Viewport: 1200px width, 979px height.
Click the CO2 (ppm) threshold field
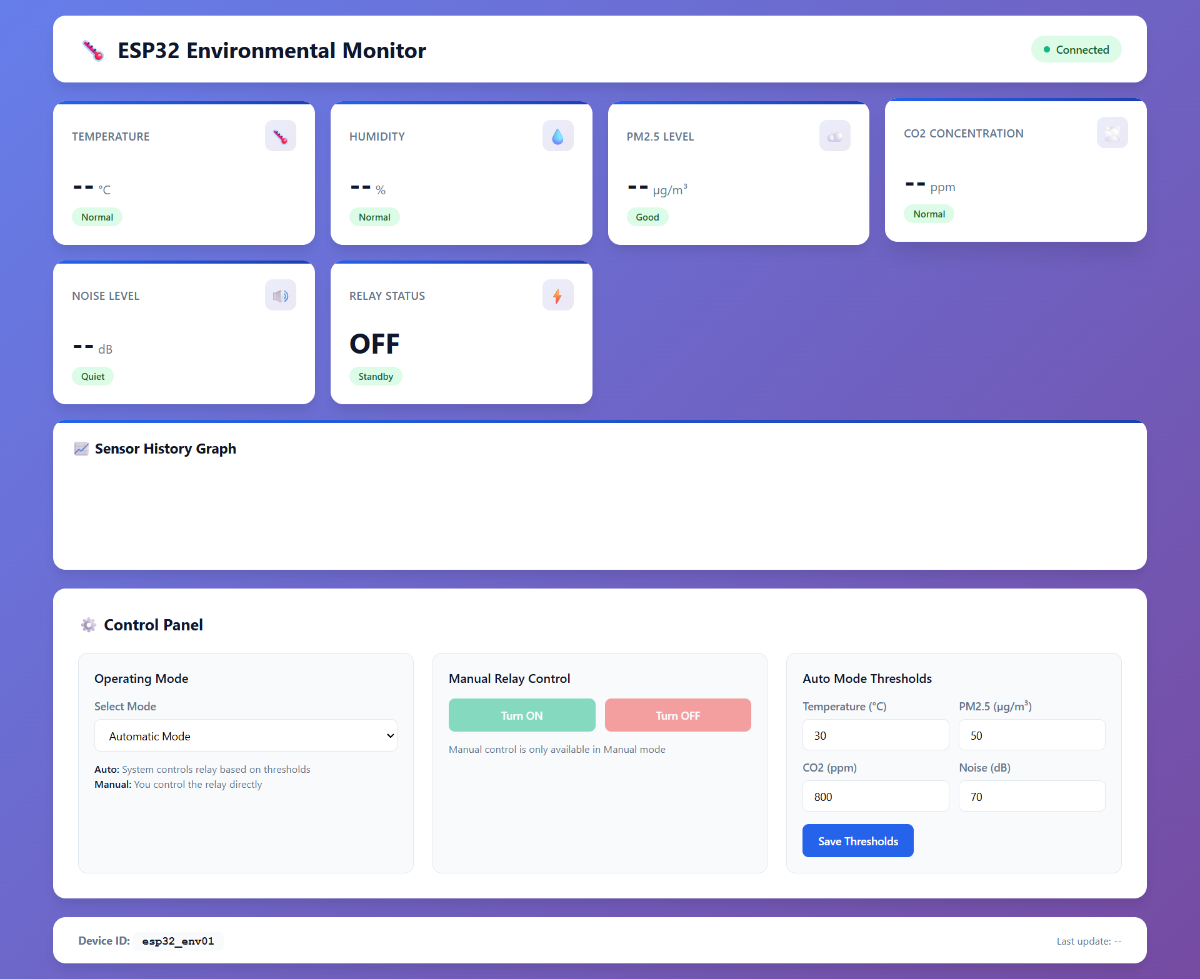point(875,797)
